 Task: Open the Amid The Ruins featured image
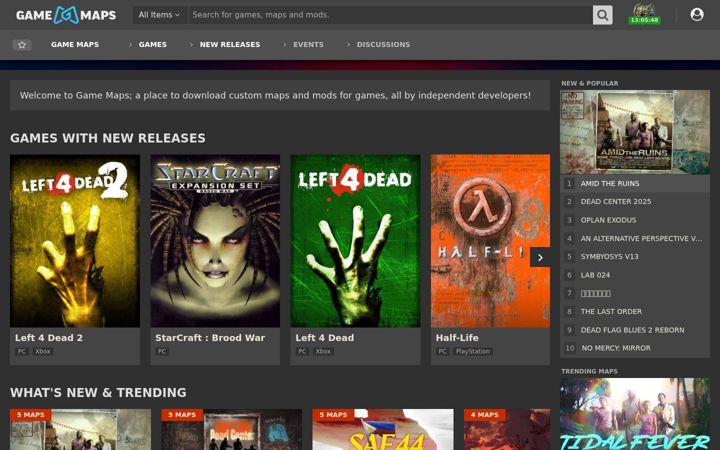(x=635, y=132)
